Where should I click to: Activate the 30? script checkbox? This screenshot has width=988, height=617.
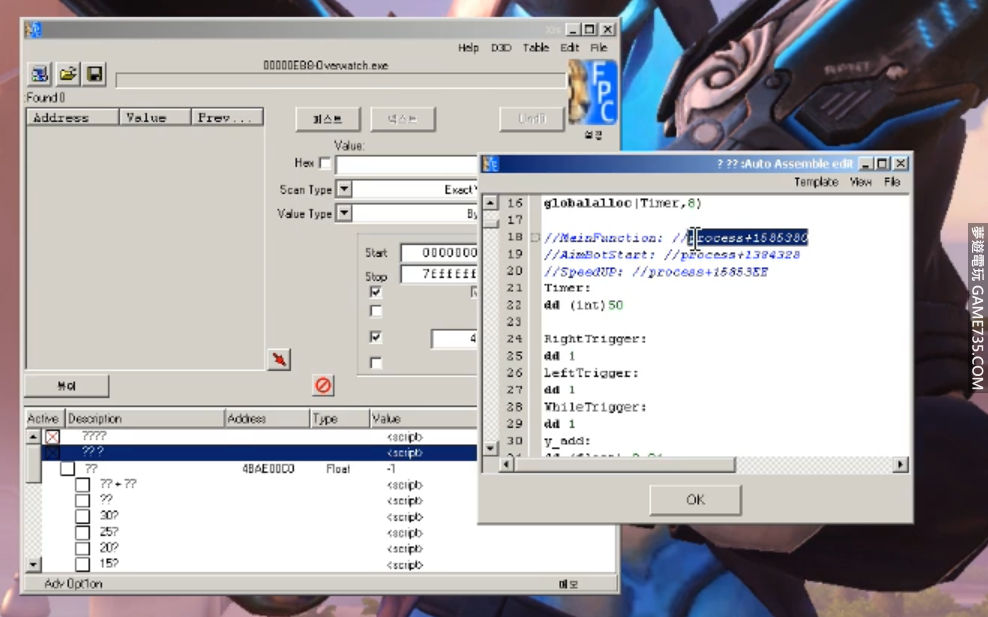tap(83, 516)
